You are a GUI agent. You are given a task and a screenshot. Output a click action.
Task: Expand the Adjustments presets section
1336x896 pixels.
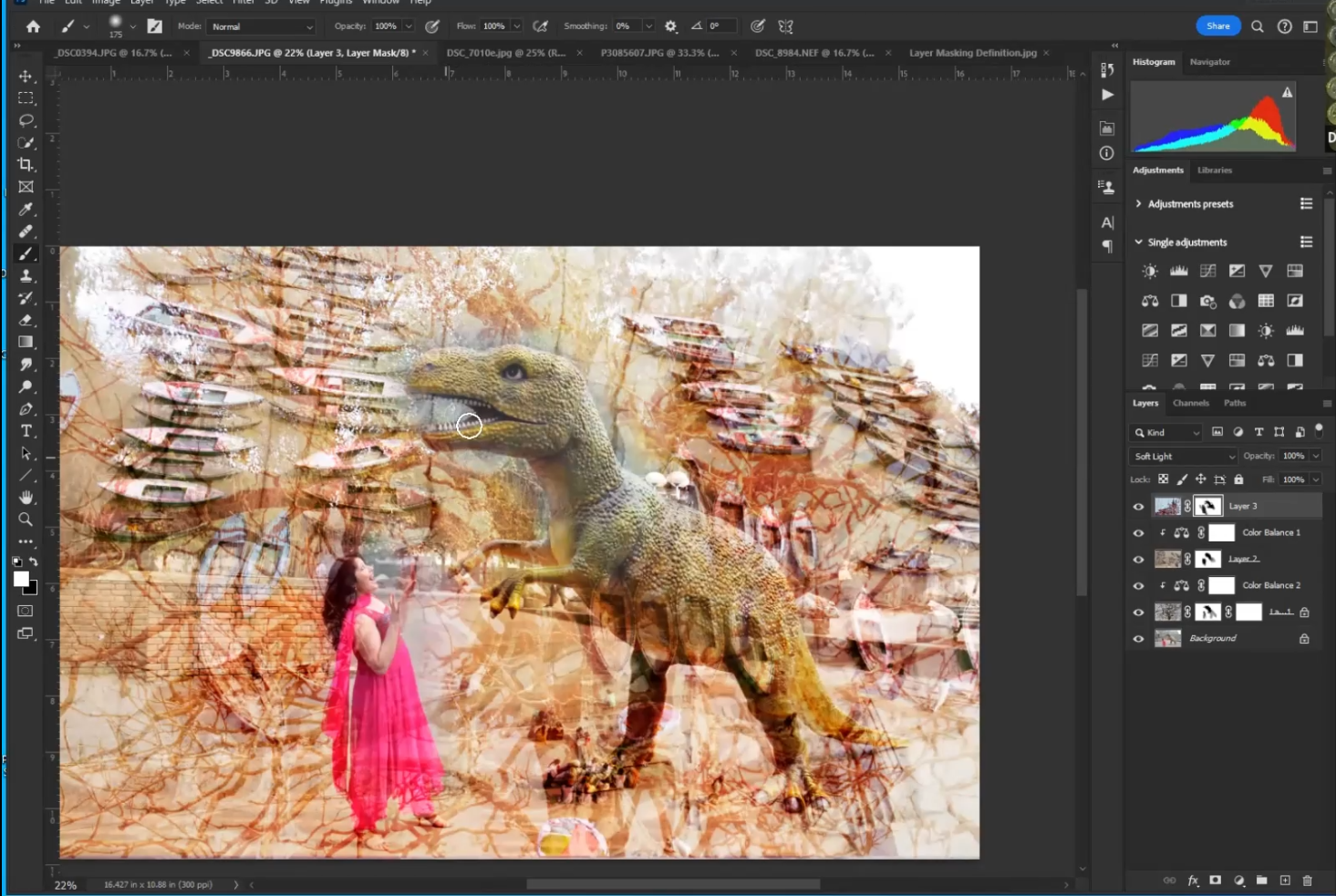pyautogui.click(x=1139, y=204)
